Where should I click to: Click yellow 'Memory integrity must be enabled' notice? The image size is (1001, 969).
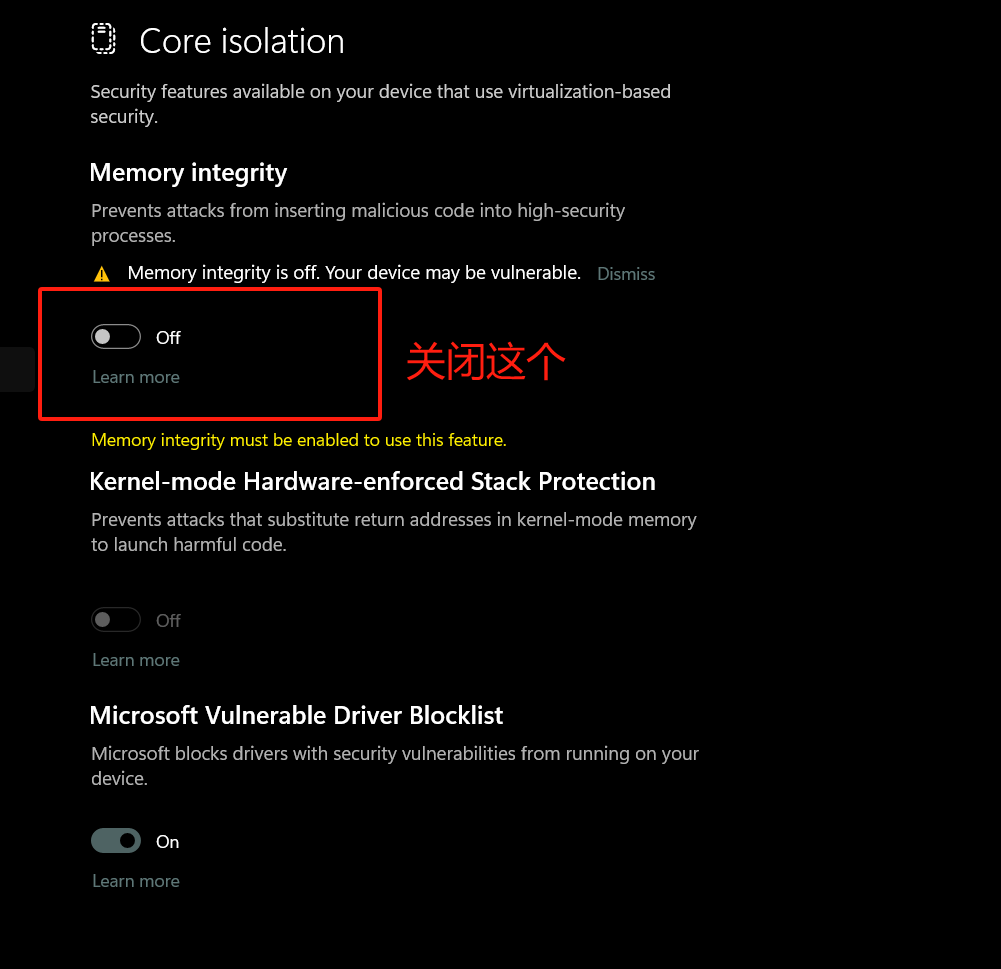coord(298,440)
